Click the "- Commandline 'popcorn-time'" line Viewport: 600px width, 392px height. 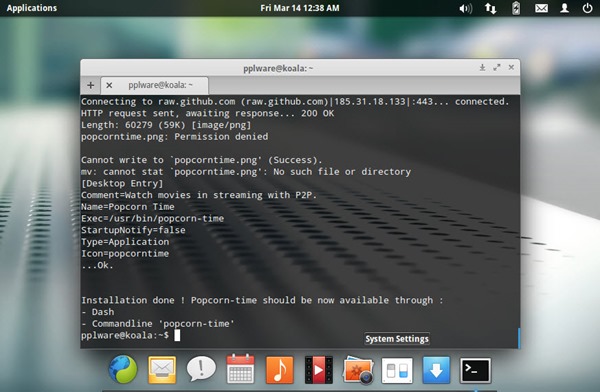158,323
